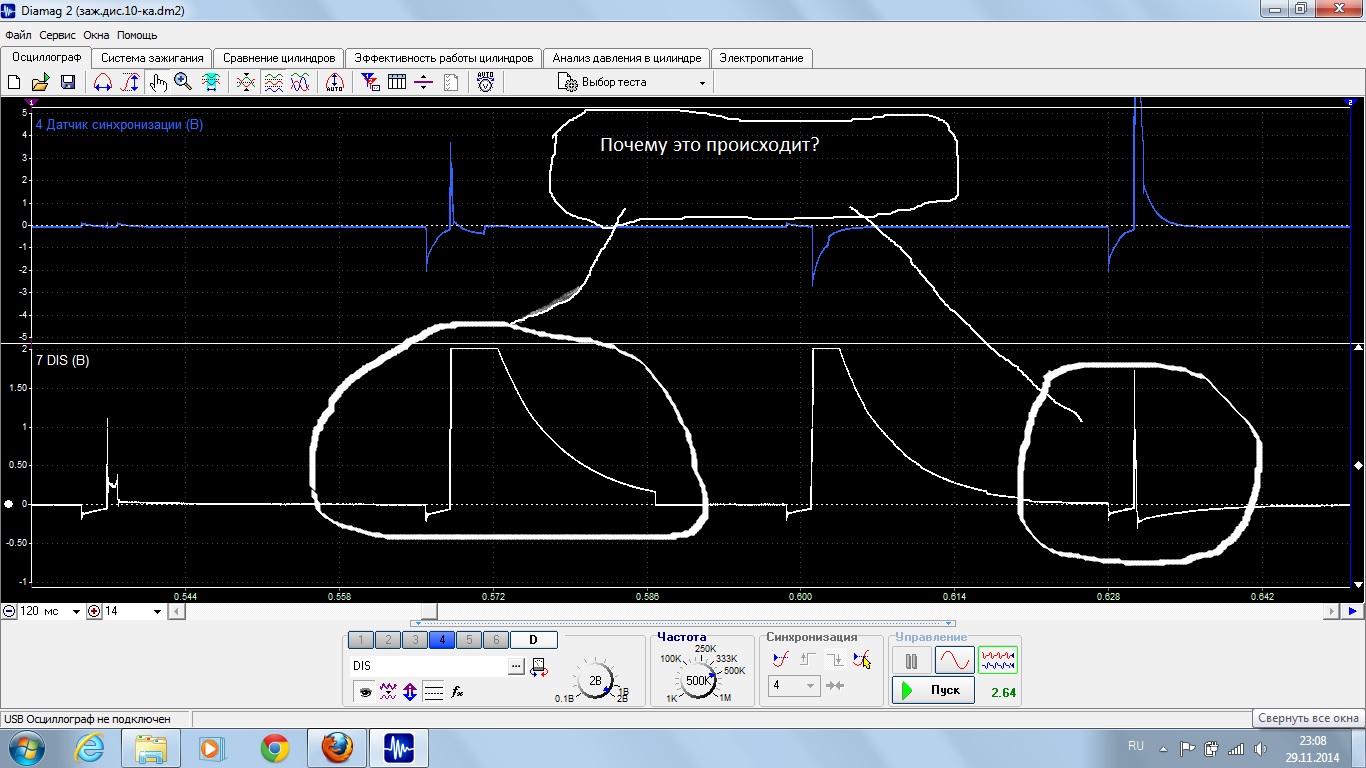The height and width of the screenshot is (768, 1366).
Task: Open the Электропитание tab
Action: (x=761, y=58)
